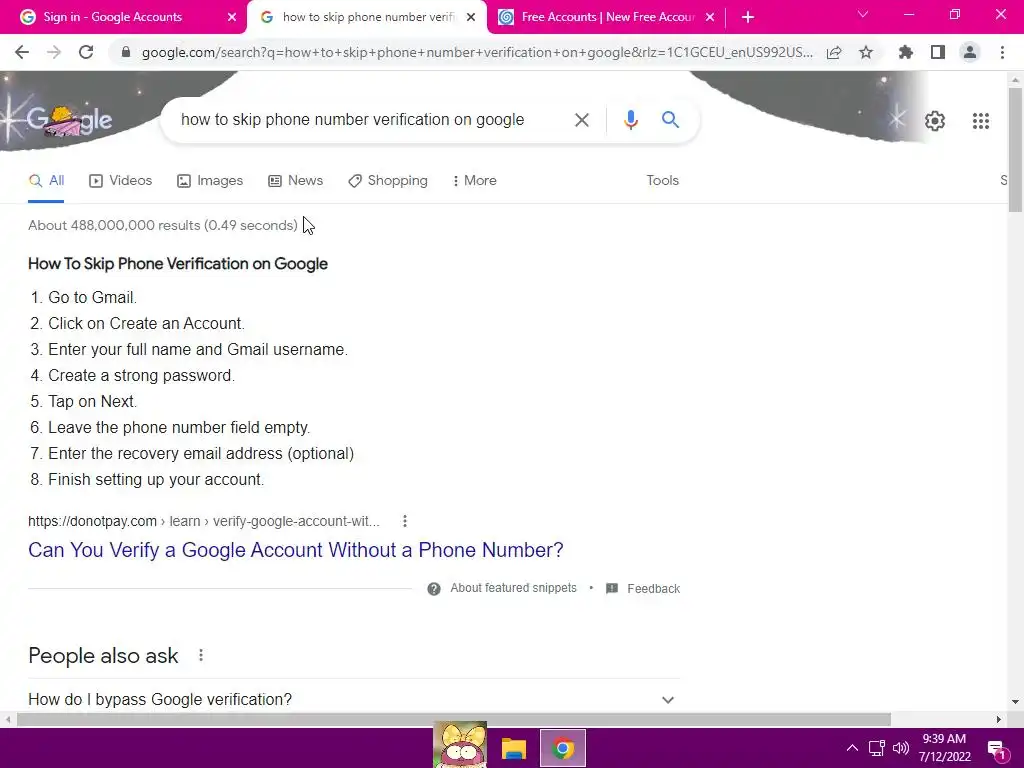The image size is (1024, 768).
Task: Click step Leave the phone number field empty
Action: click(x=179, y=428)
